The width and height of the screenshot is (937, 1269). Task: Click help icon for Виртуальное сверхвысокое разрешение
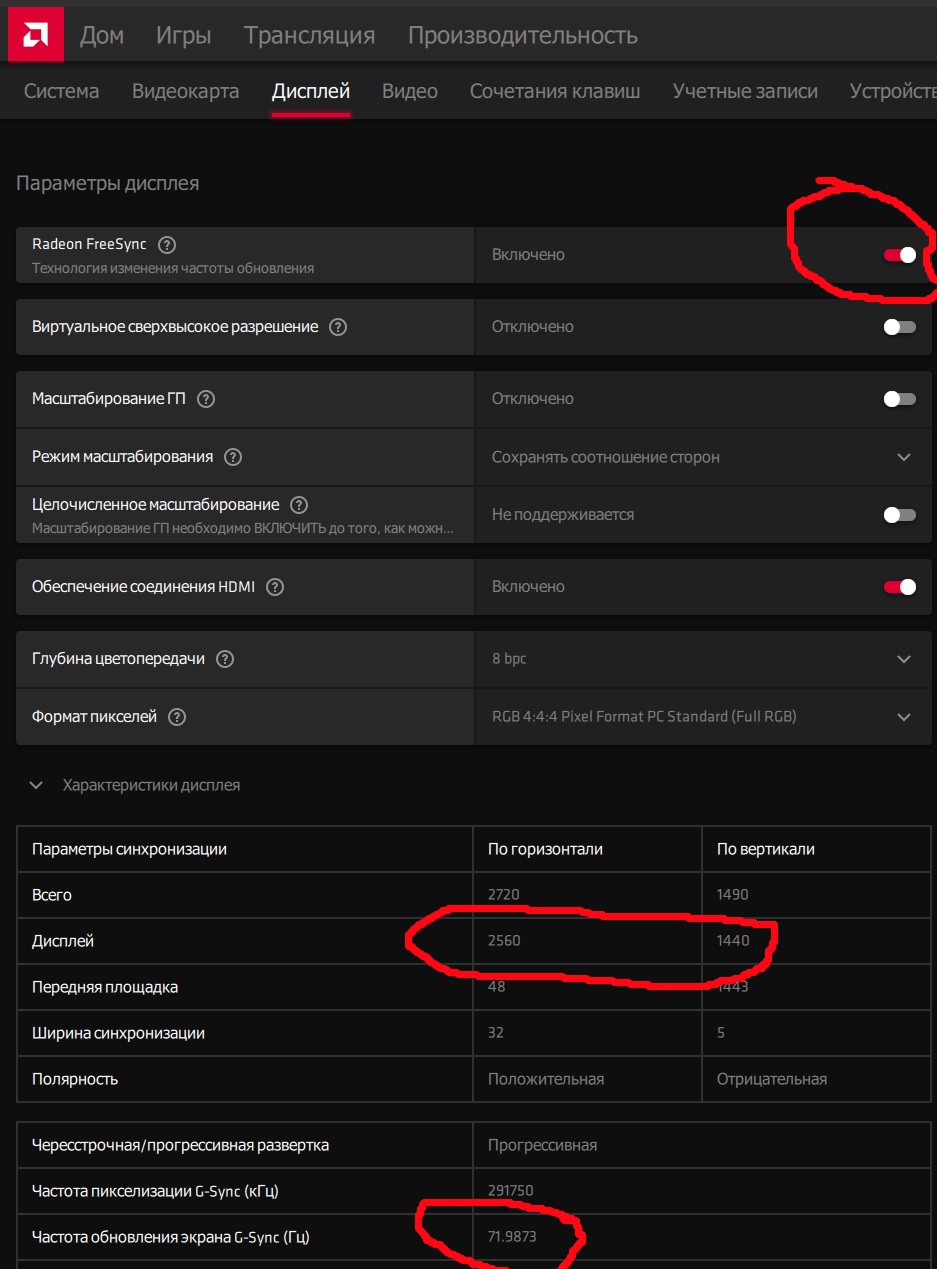point(338,327)
